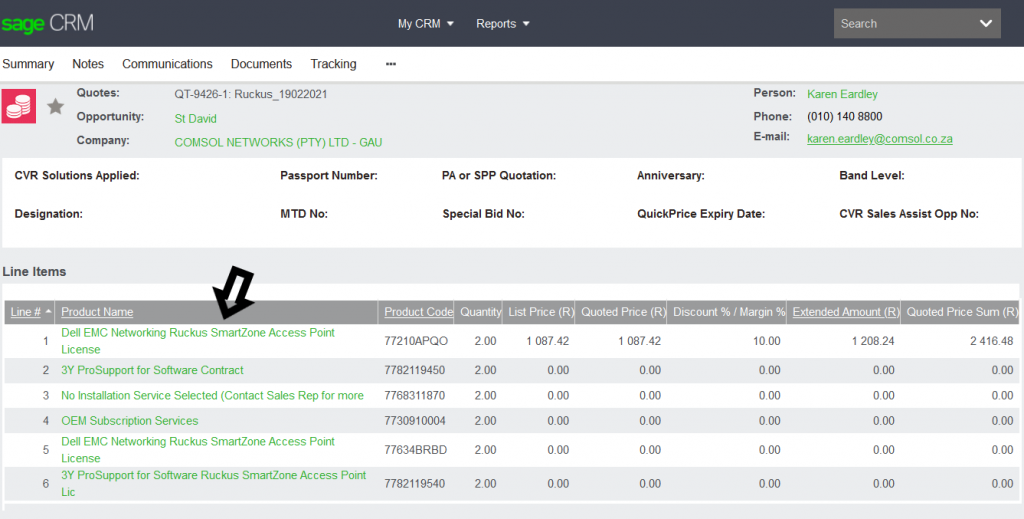1024x519 pixels.
Task: Click the red quotes coins icon
Action: tap(19, 106)
